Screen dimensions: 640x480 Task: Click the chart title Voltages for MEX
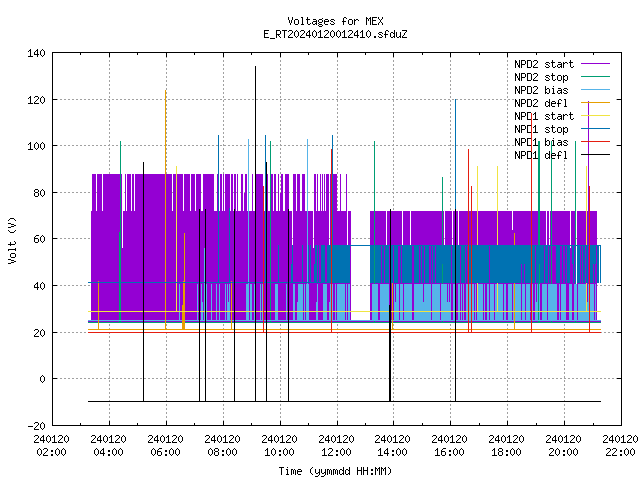pyautogui.click(x=335, y=21)
